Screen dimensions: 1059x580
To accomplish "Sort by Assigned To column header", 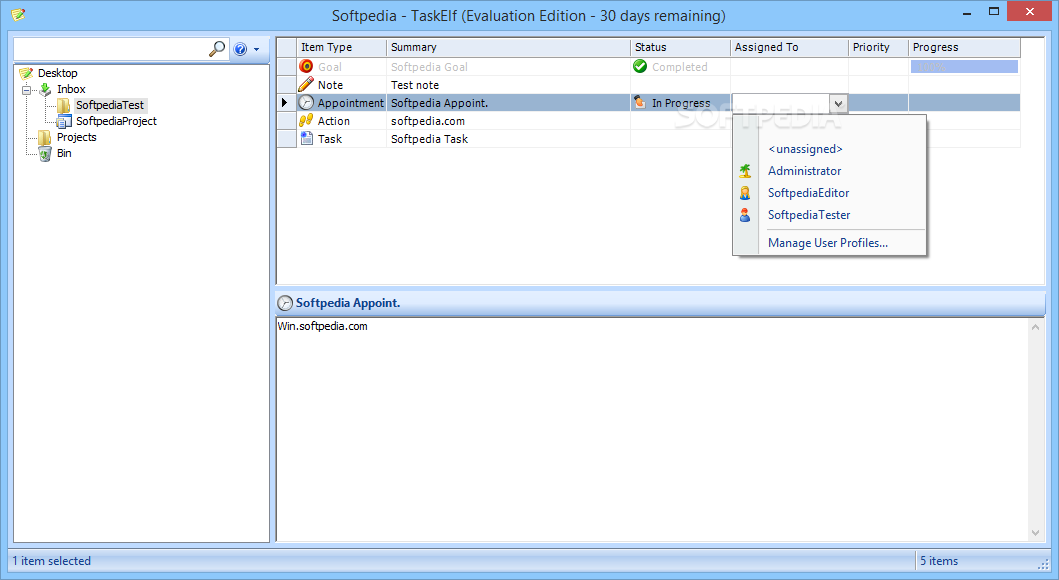I will click(789, 47).
